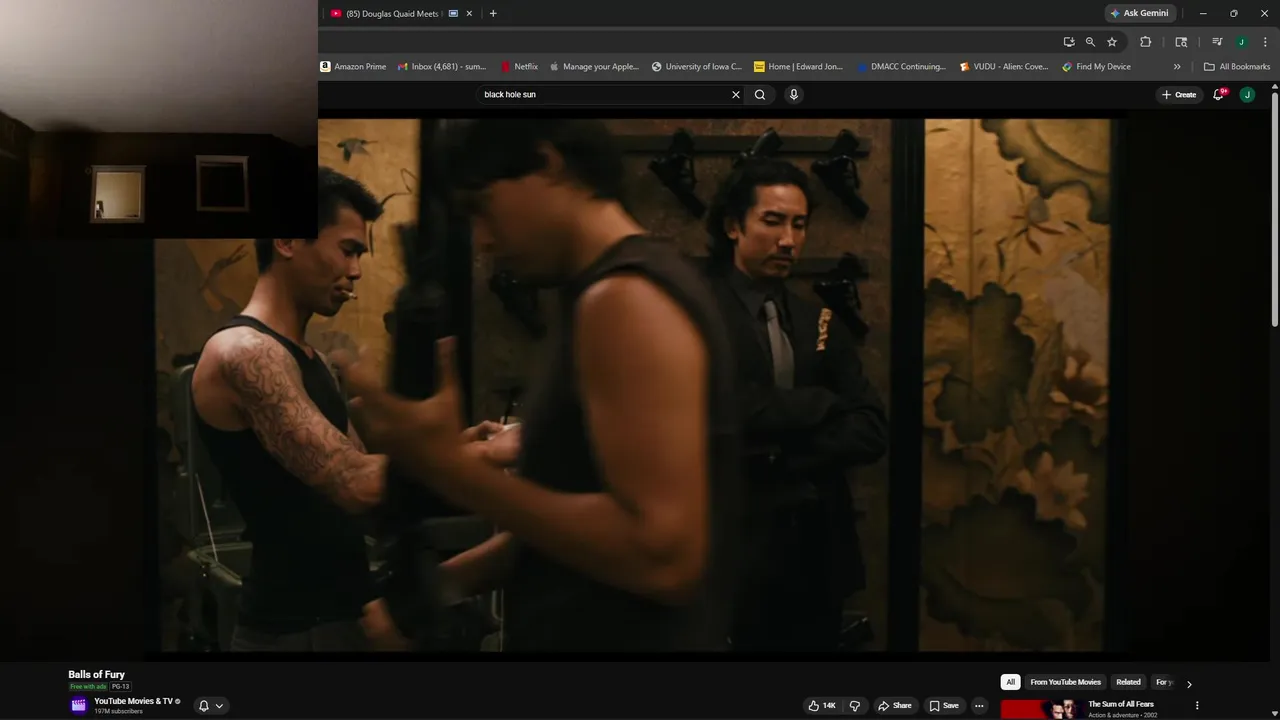Screen dimensions: 1280x720
Task: Dislike the video with thumbs down
Action: (x=855, y=706)
